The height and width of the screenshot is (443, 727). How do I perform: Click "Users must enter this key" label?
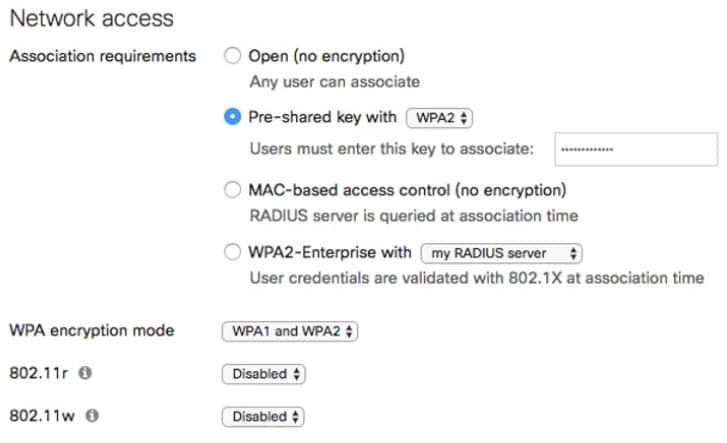point(392,149)
